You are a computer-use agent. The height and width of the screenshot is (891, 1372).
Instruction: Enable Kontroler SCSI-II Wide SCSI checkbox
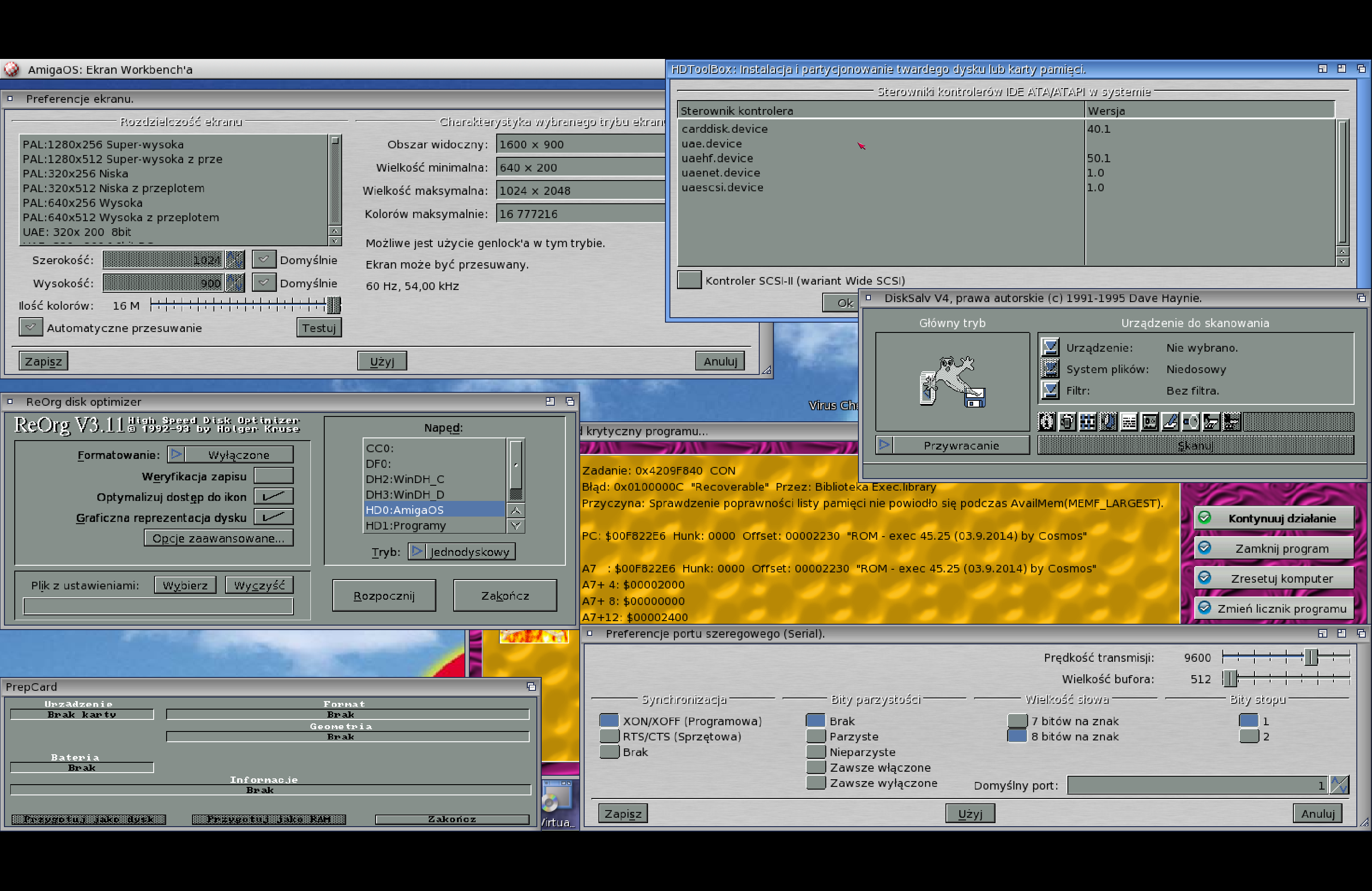[x=689, y=280]
